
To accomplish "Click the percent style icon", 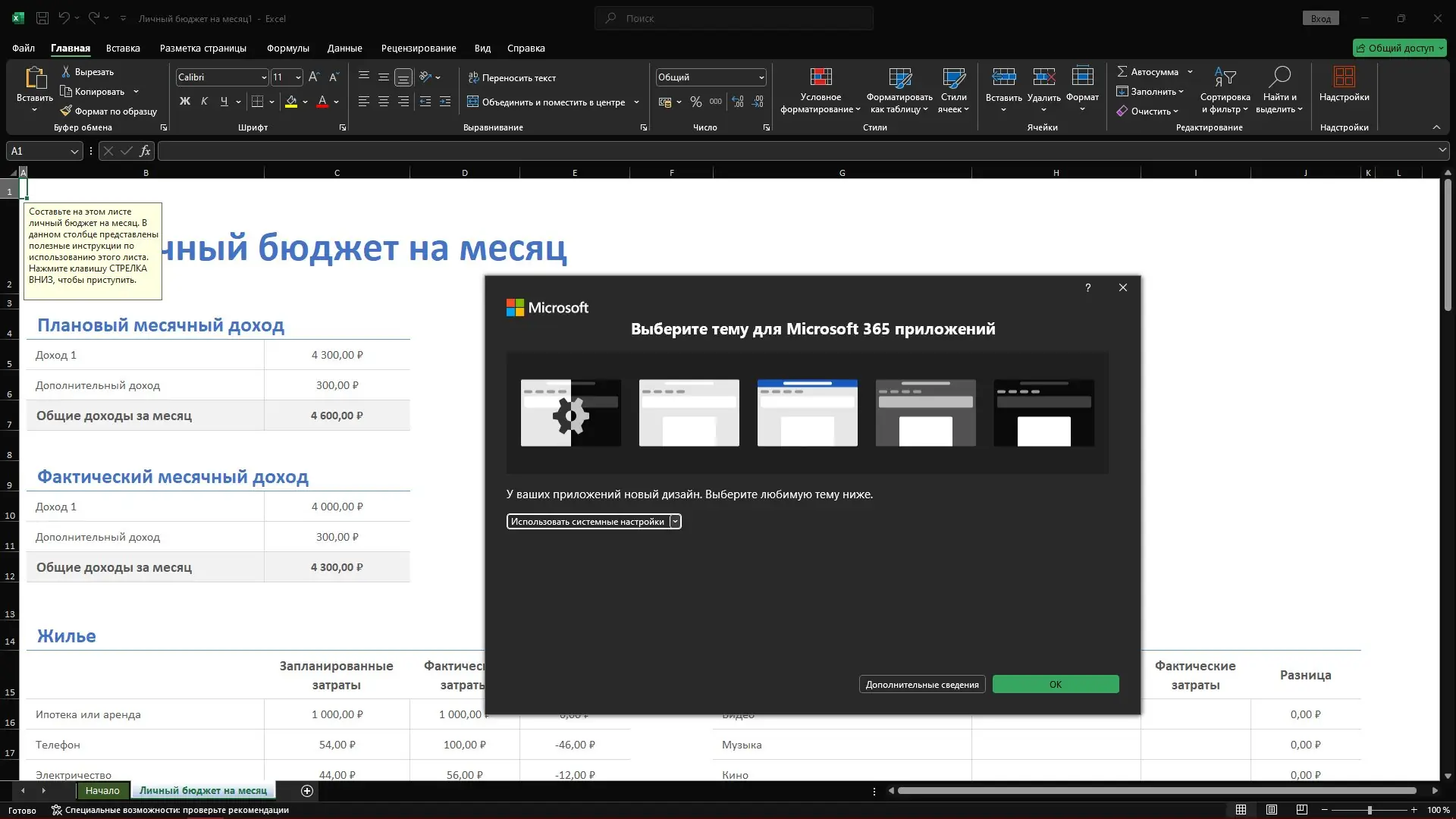I will pyautogui.click(x=695, y=102).
